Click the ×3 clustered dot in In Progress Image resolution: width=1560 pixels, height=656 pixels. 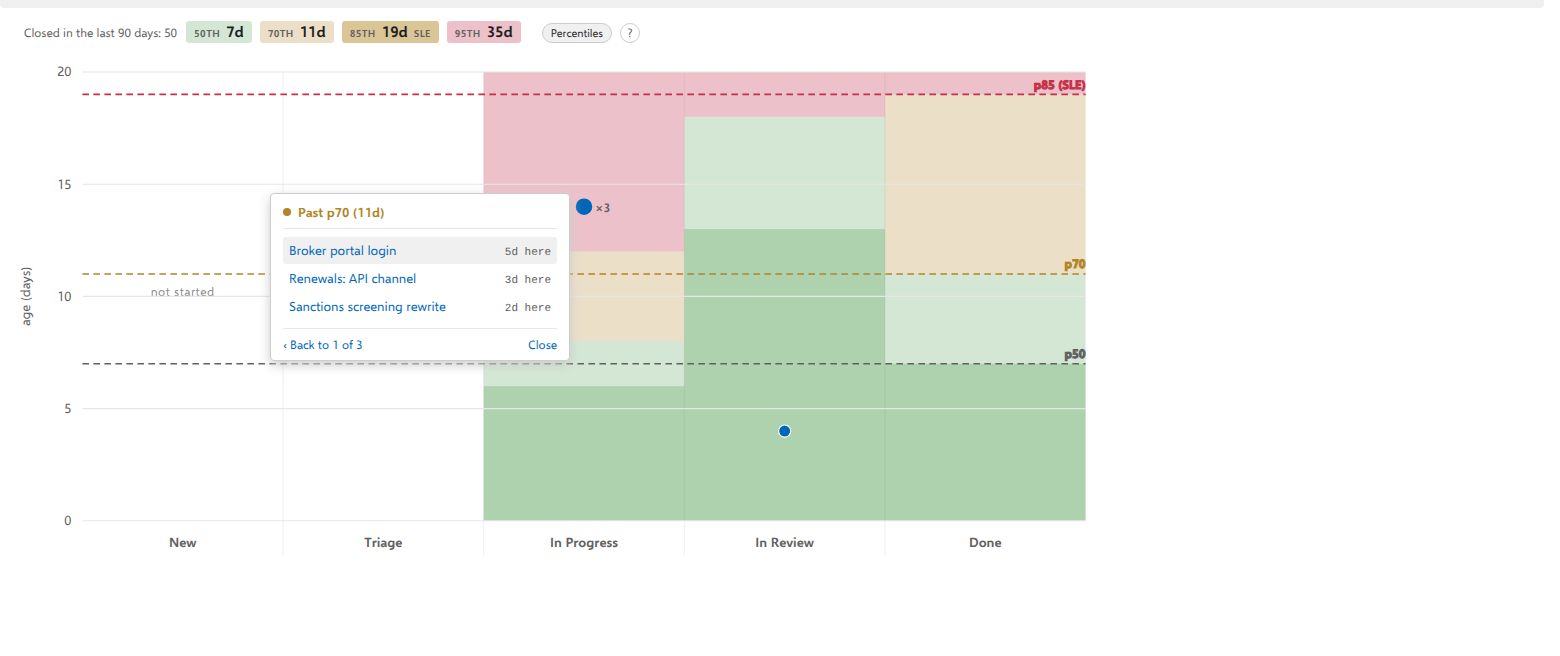tap(584, 207)
